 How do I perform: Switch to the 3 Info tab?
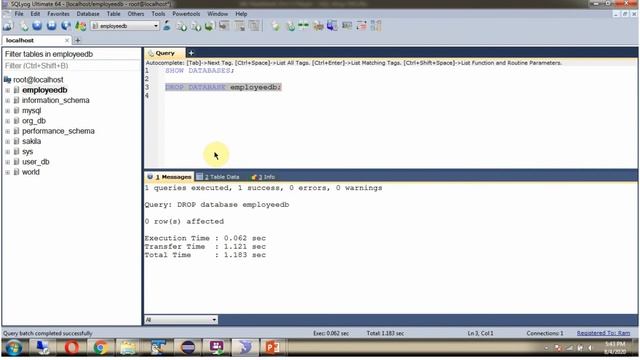[x=263, y=177]
